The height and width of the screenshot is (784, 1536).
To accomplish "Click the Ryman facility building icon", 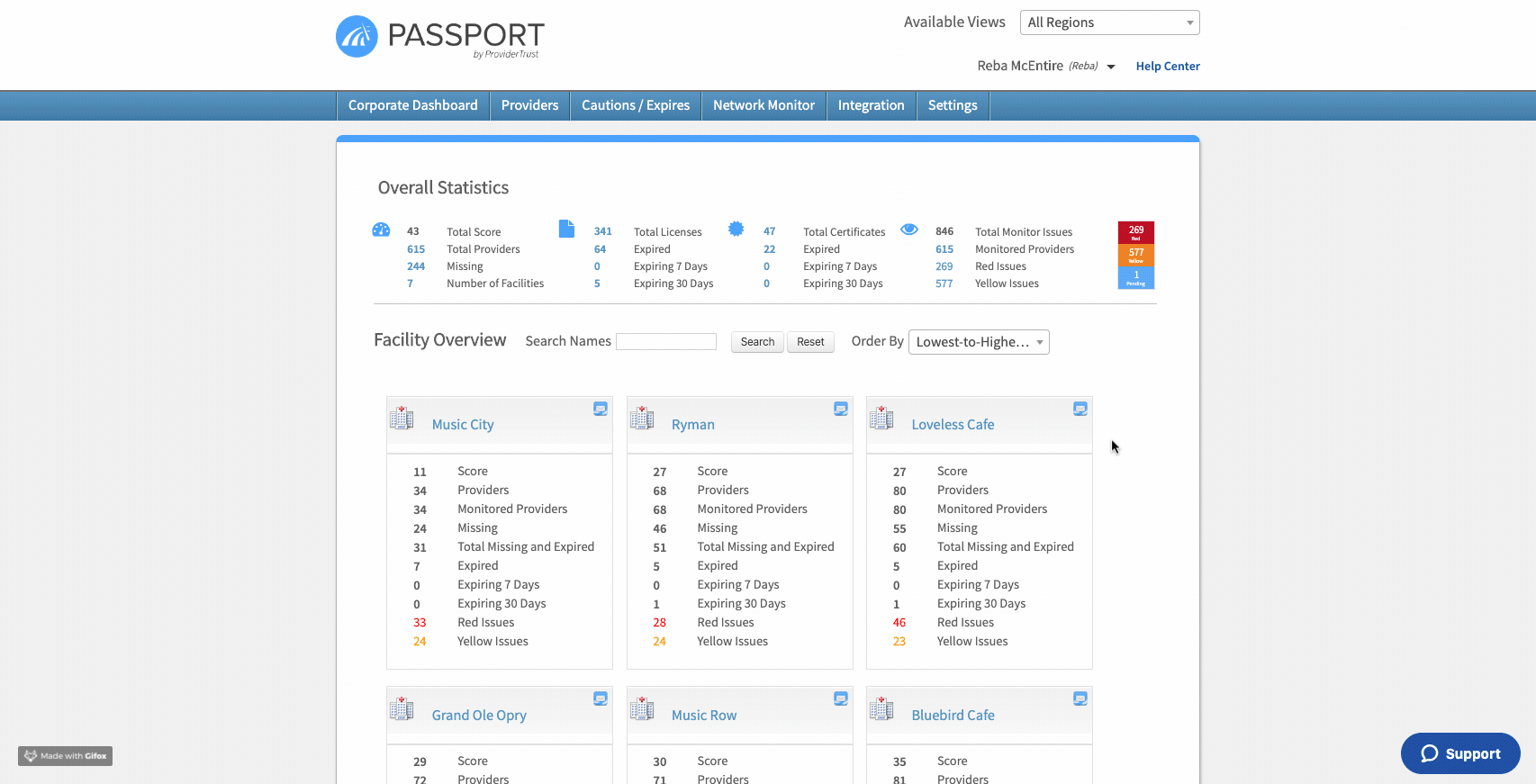I will 642,419.
